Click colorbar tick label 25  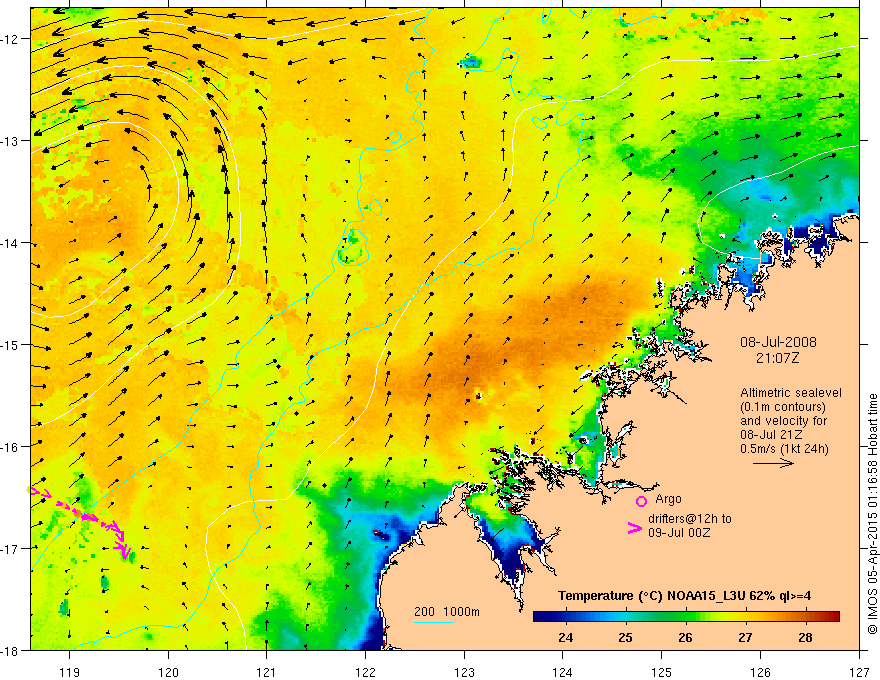(625, 637)
